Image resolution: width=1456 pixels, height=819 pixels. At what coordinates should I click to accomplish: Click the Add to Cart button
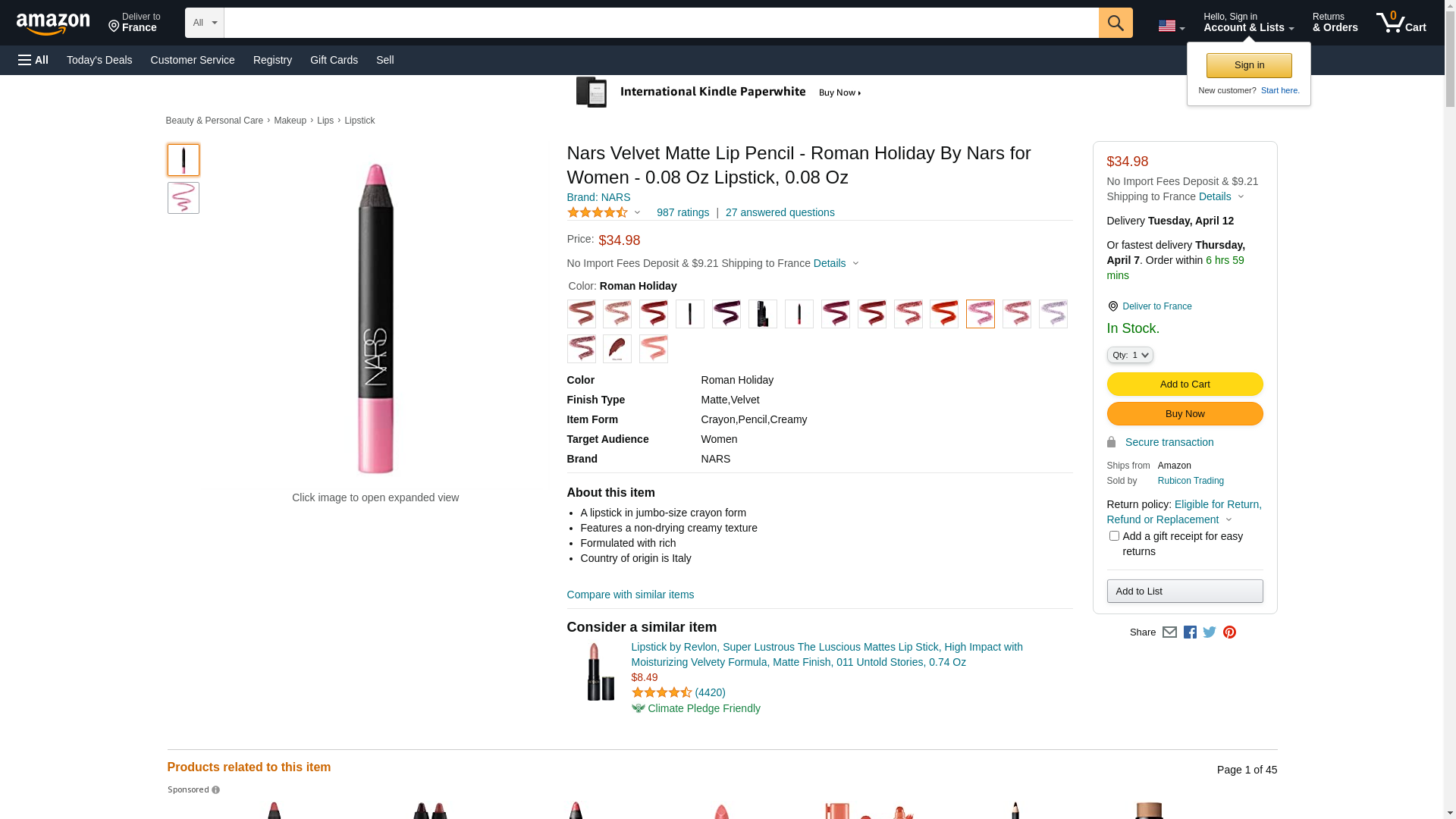1185,384
